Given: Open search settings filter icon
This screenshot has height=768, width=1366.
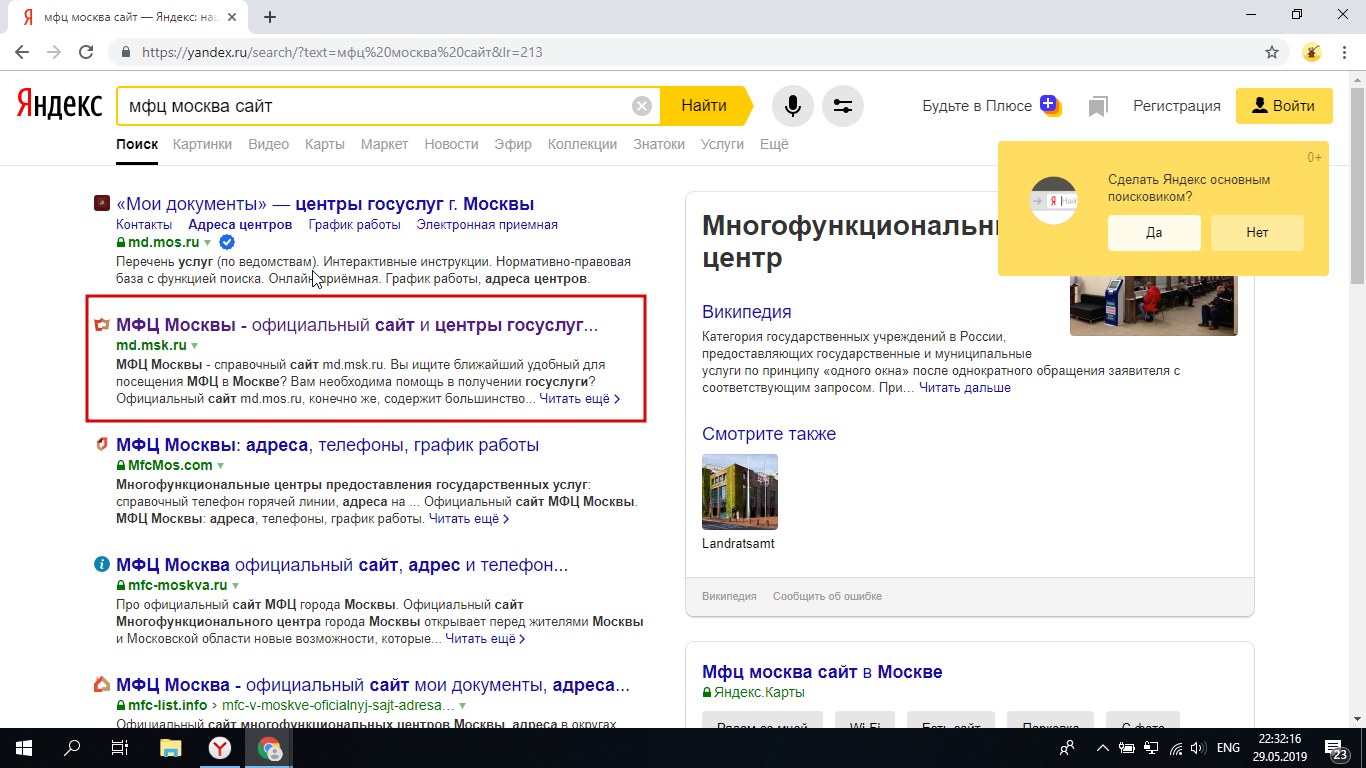Looking at the screenshot, I should click(x=843, y=106).
